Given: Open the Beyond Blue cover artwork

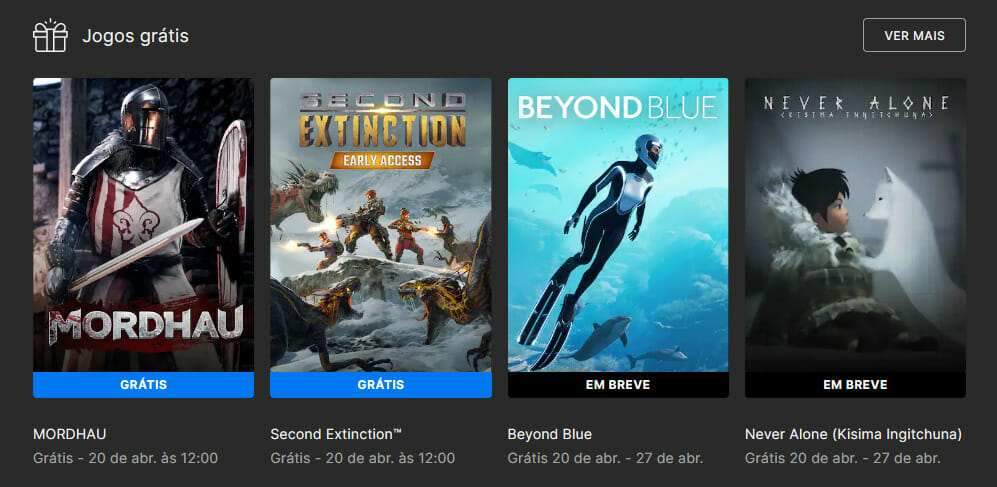Looking at the screenshot, I should 618,225.
